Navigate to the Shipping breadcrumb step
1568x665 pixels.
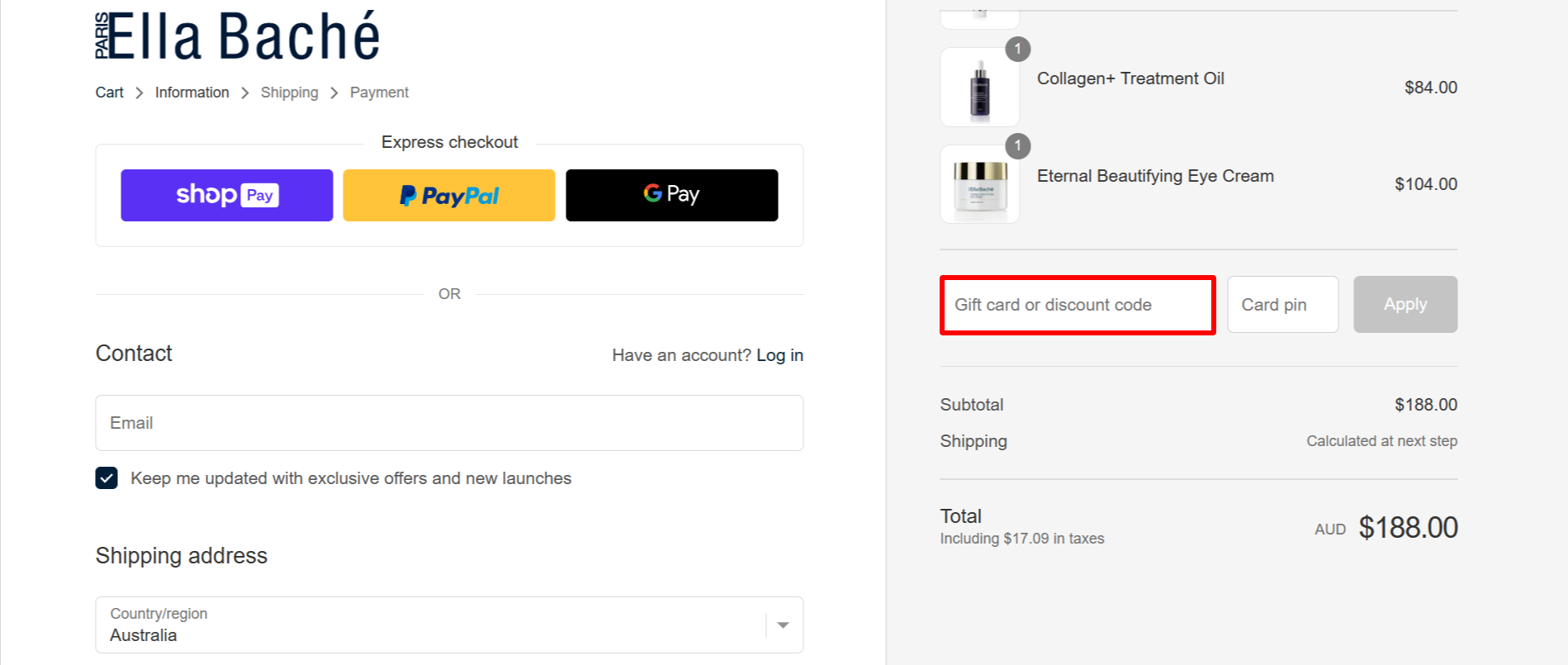pos(289,92)
